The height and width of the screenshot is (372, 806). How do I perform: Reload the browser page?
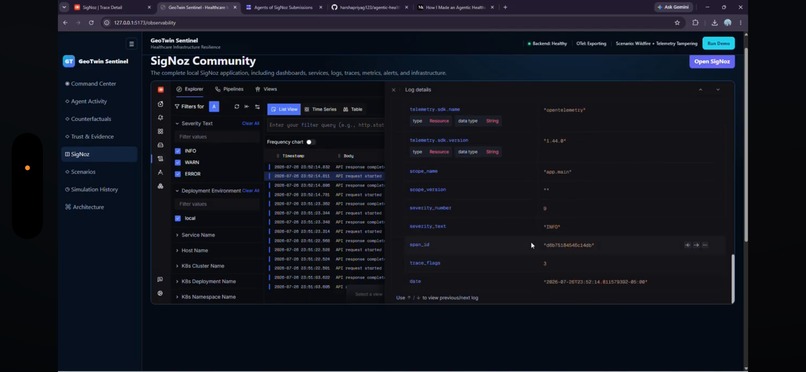[91, 23]
